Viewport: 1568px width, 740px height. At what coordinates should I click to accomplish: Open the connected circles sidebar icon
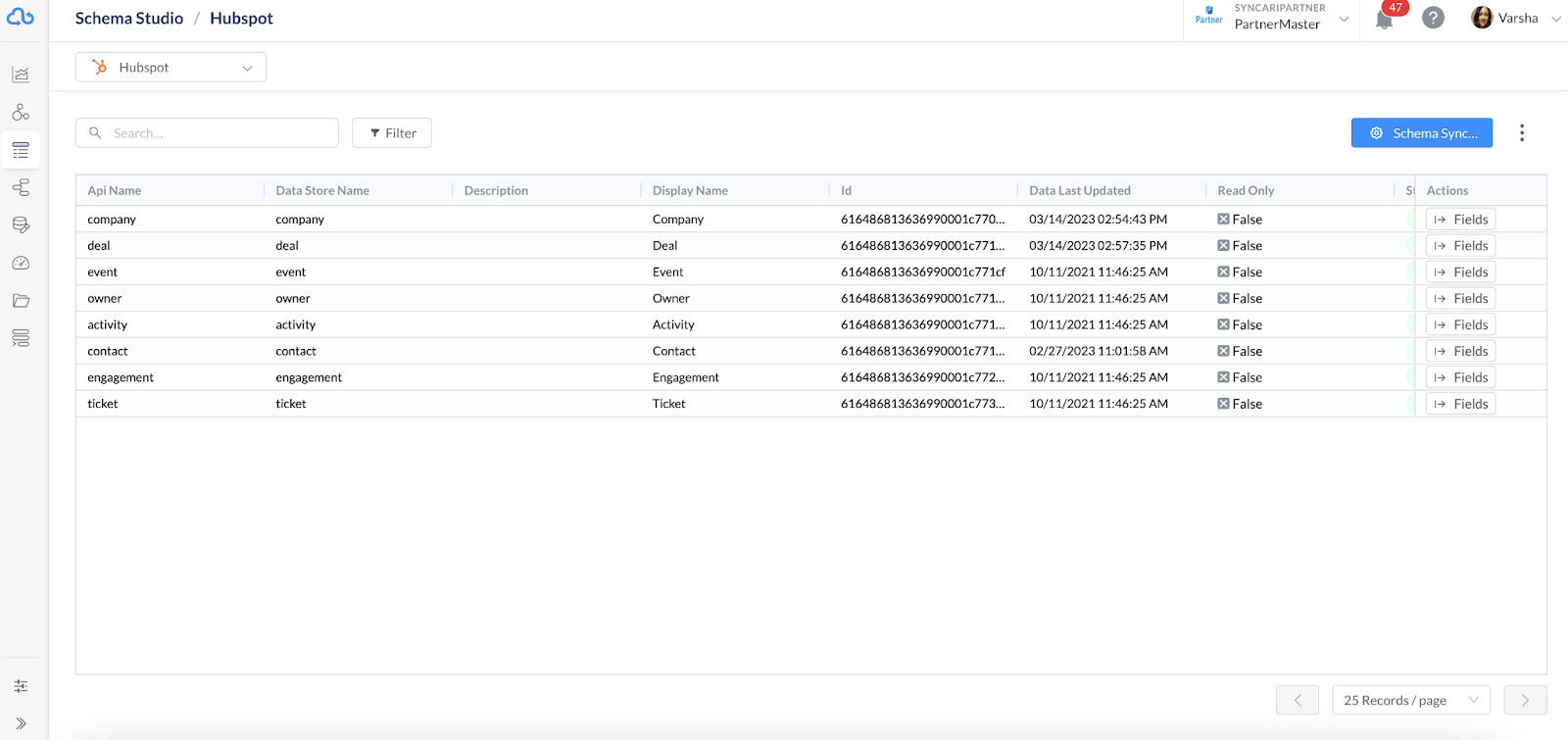(21, 112)
